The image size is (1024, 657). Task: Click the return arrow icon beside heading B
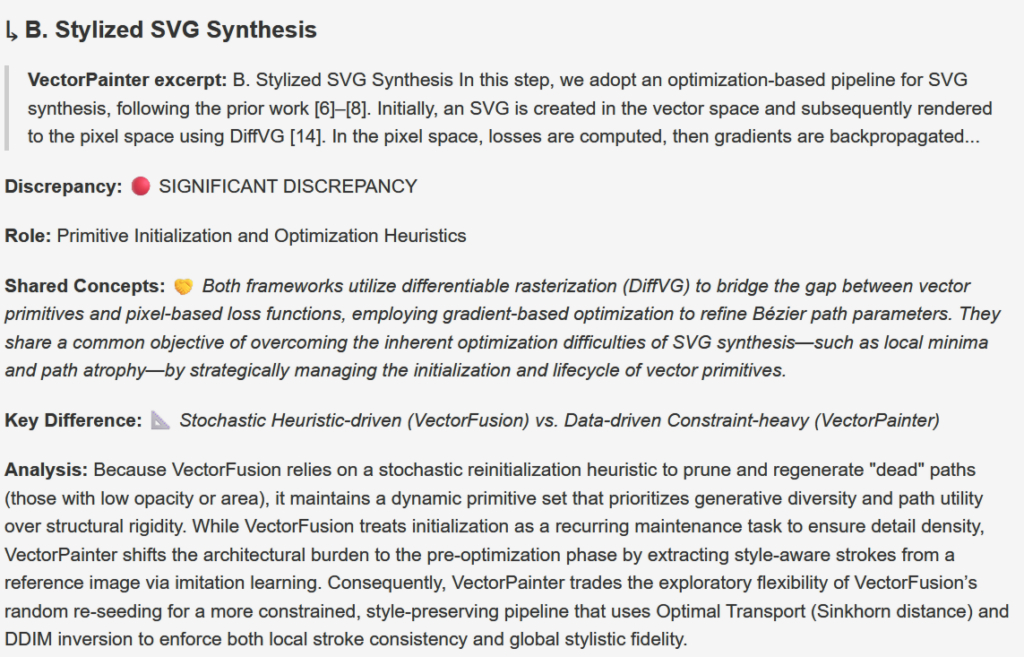click(11, 31)
